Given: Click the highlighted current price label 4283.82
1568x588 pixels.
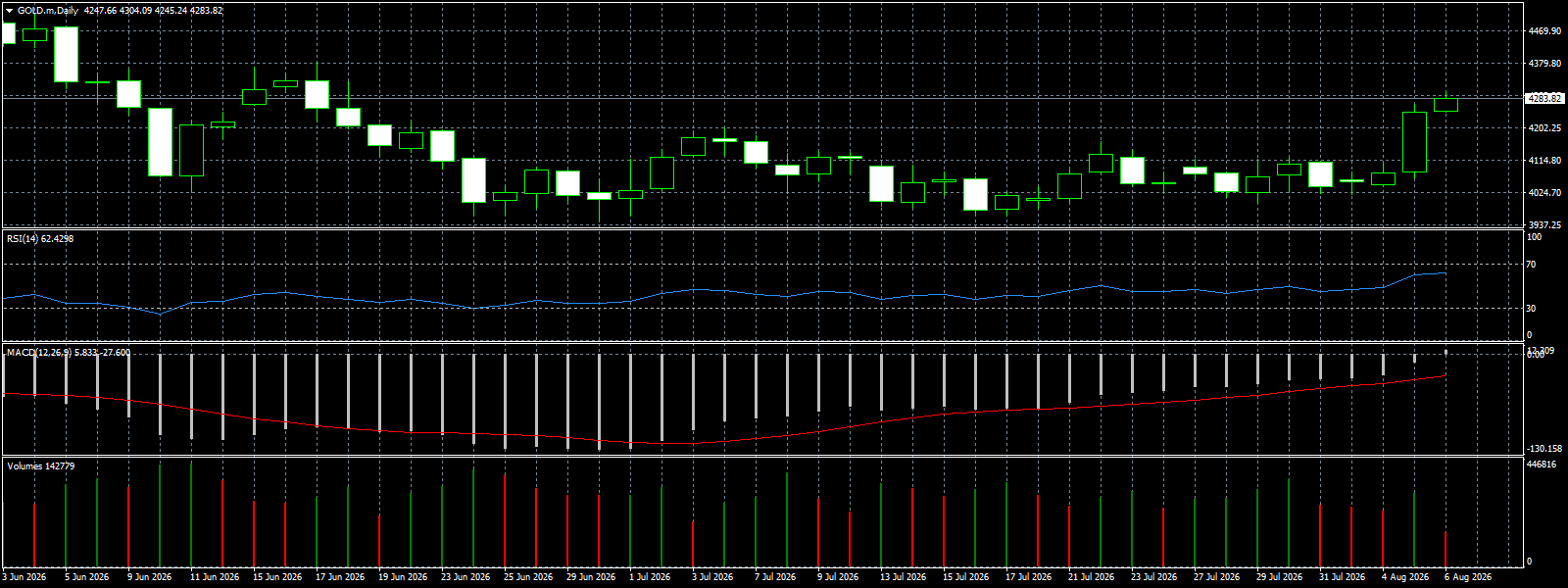Looking at the screenshot, I should (1544, 98).
